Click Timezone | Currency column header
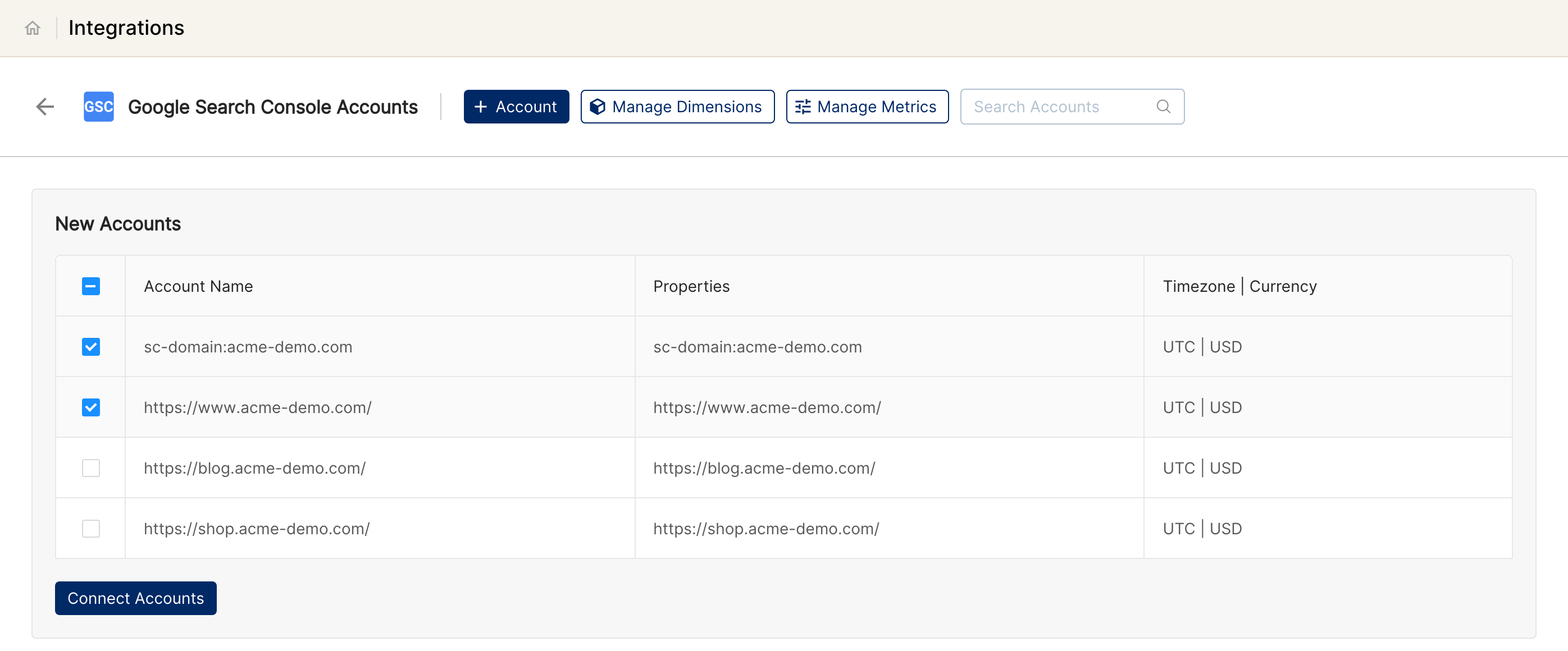The height and width of the screenshot is (651, 1568). tap(1240, 286)
